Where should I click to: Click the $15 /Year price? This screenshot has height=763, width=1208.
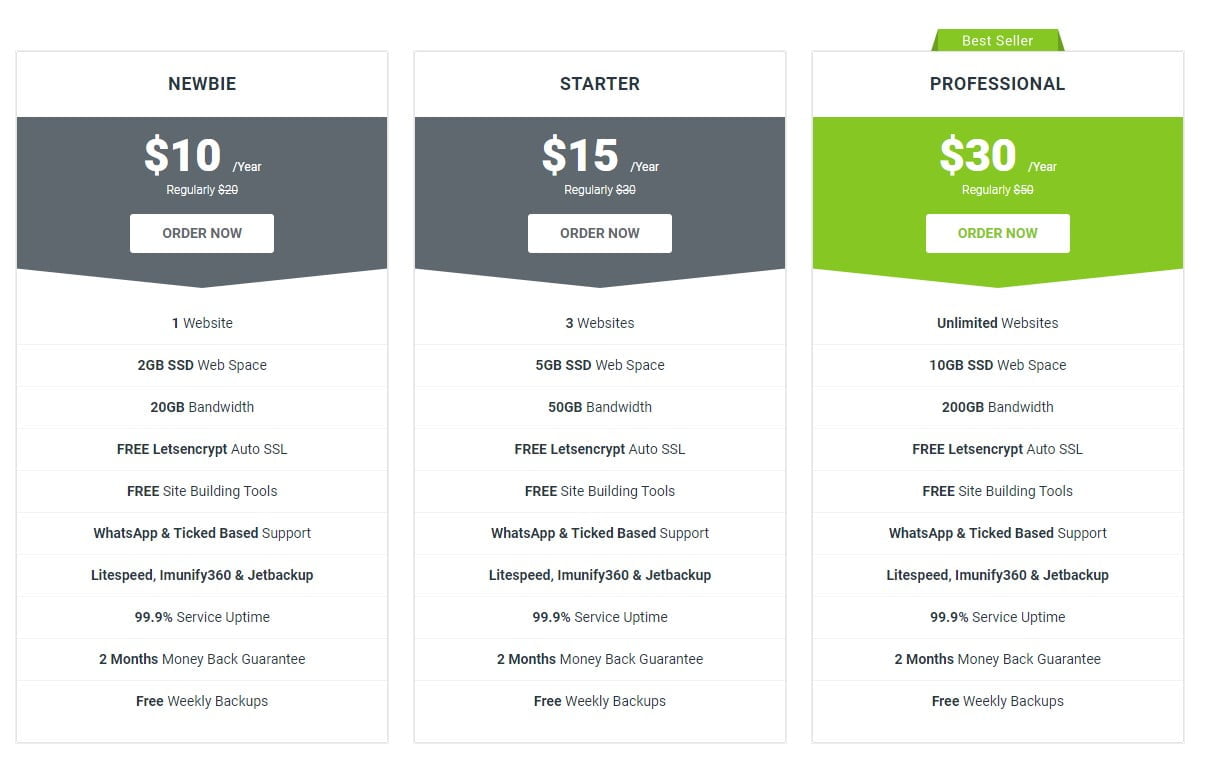tap(600, 156)
